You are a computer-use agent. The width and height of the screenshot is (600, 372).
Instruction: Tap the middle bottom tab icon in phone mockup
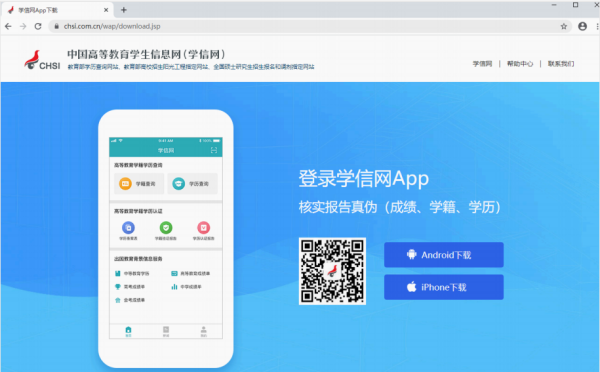[166, 331]
